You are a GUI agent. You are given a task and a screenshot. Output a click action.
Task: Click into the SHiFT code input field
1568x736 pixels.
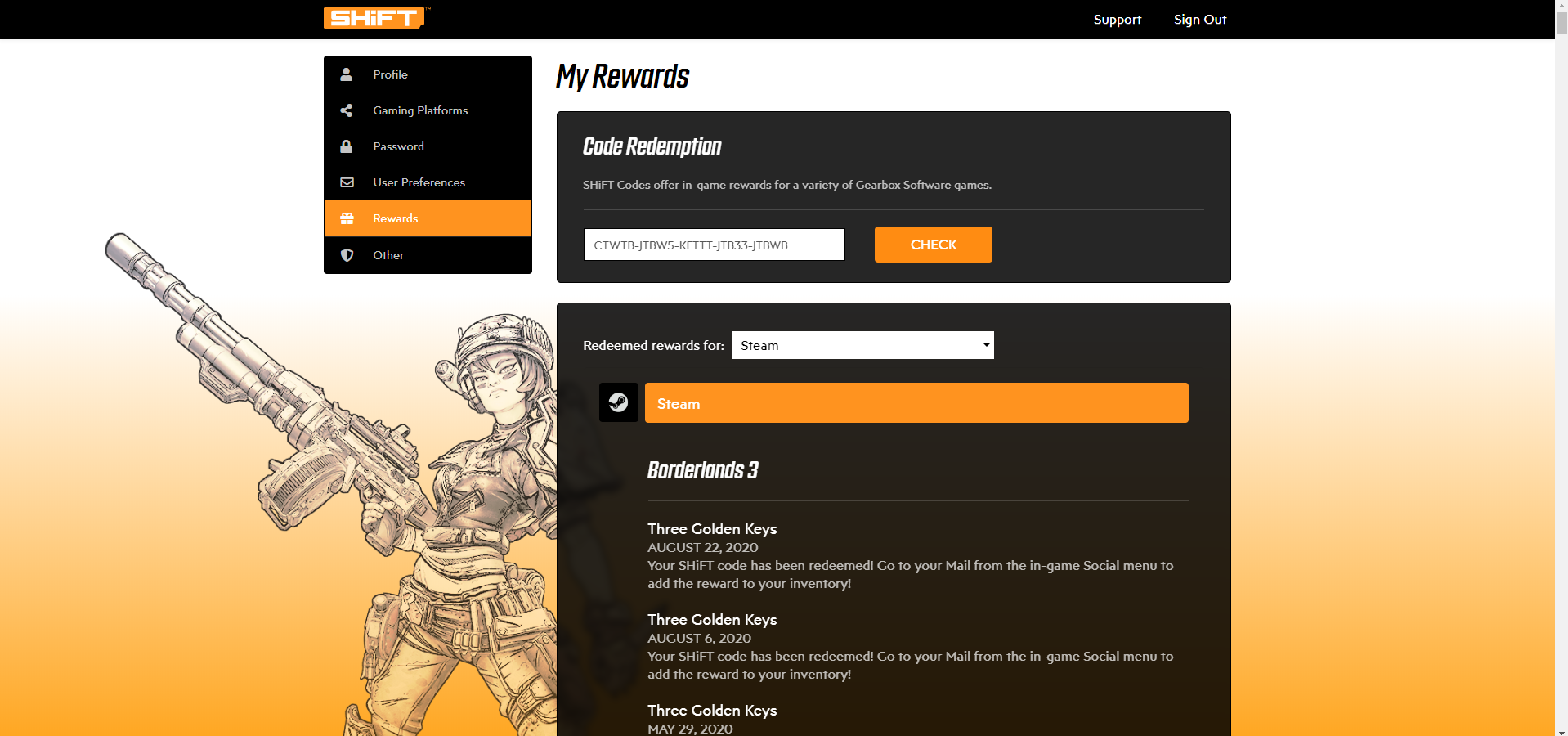715,245
